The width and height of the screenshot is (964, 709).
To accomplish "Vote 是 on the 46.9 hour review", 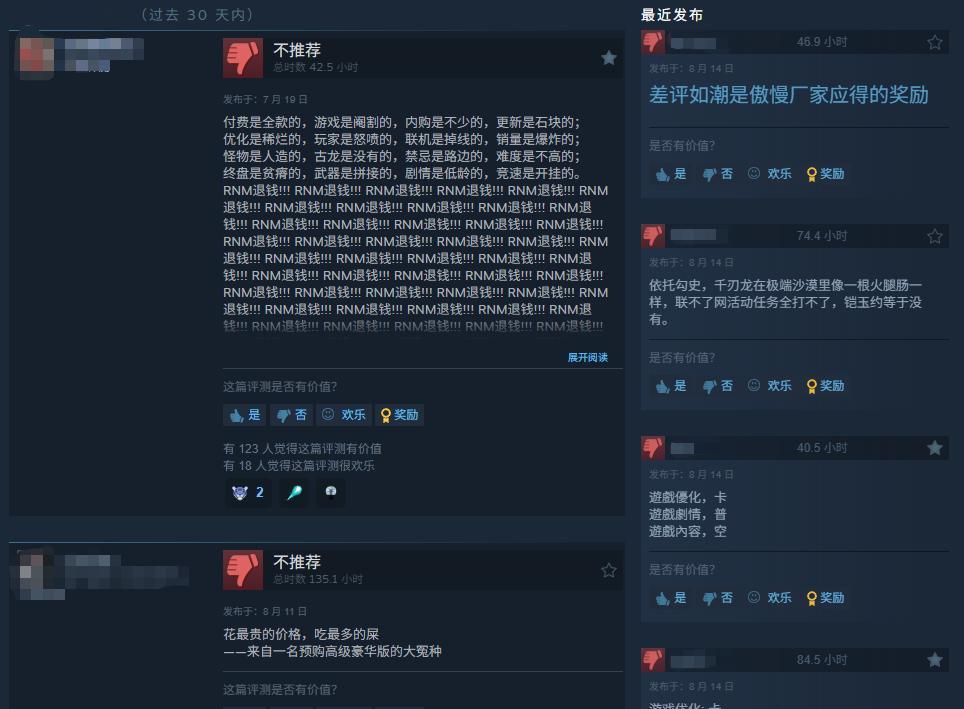I will (671, 174).
